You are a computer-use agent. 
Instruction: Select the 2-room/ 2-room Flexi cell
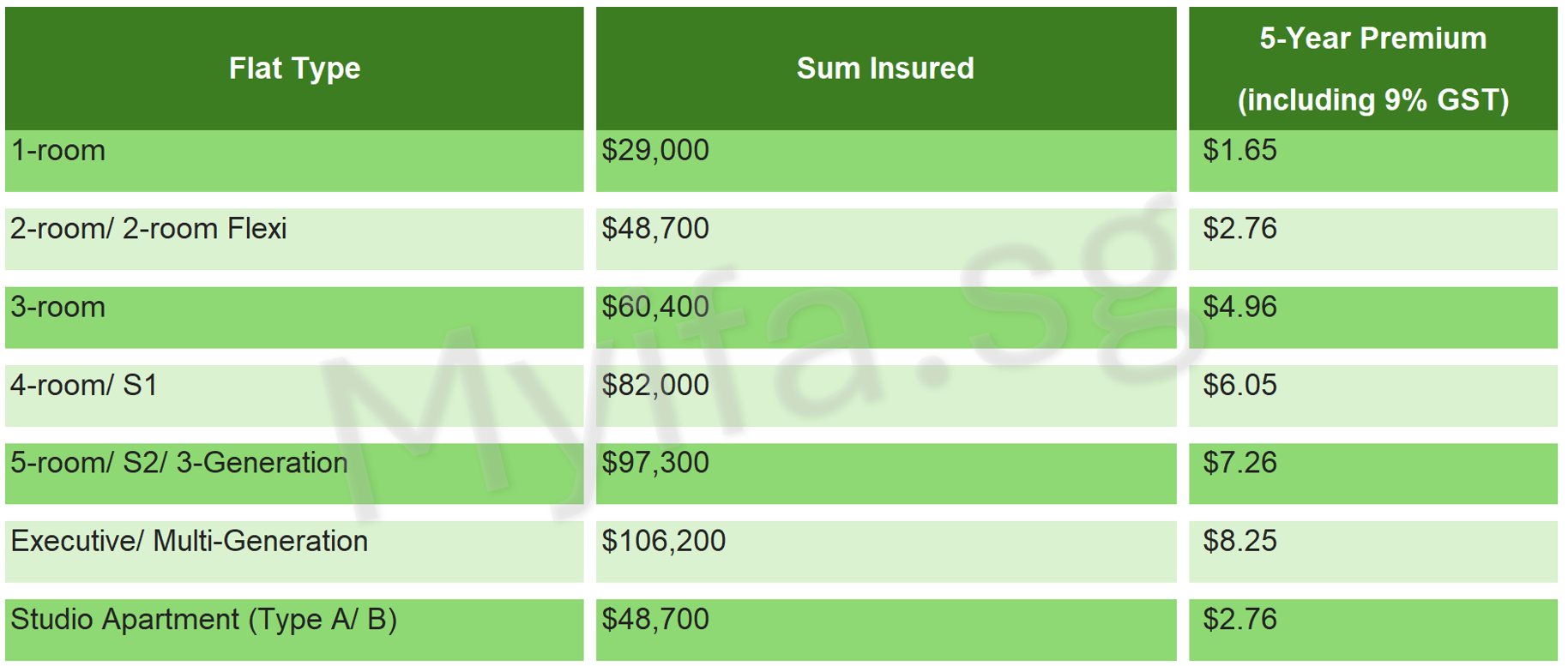pos(148,229)
